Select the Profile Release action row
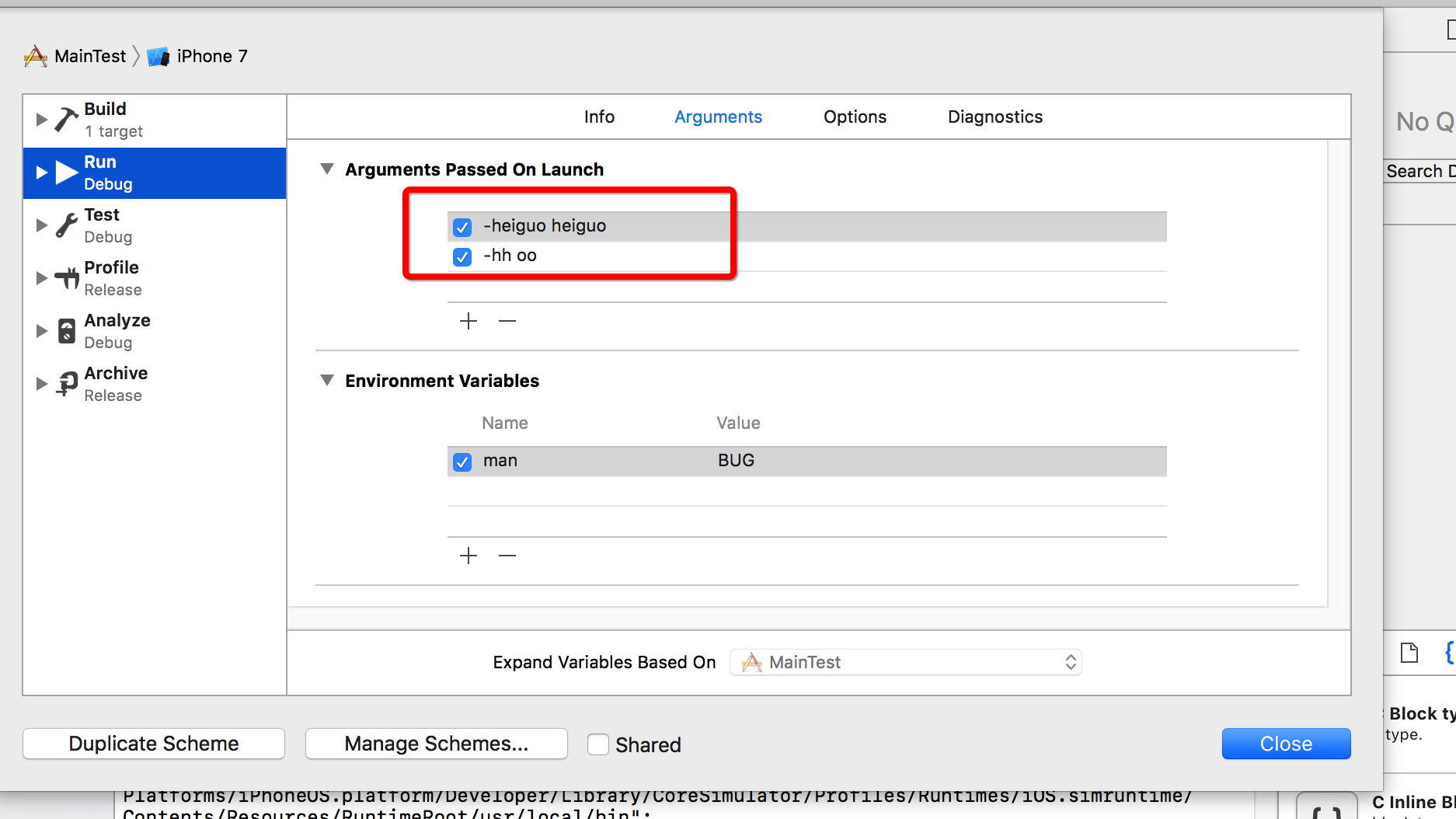This screenshot has height=819, width=1456. (155, 278)
